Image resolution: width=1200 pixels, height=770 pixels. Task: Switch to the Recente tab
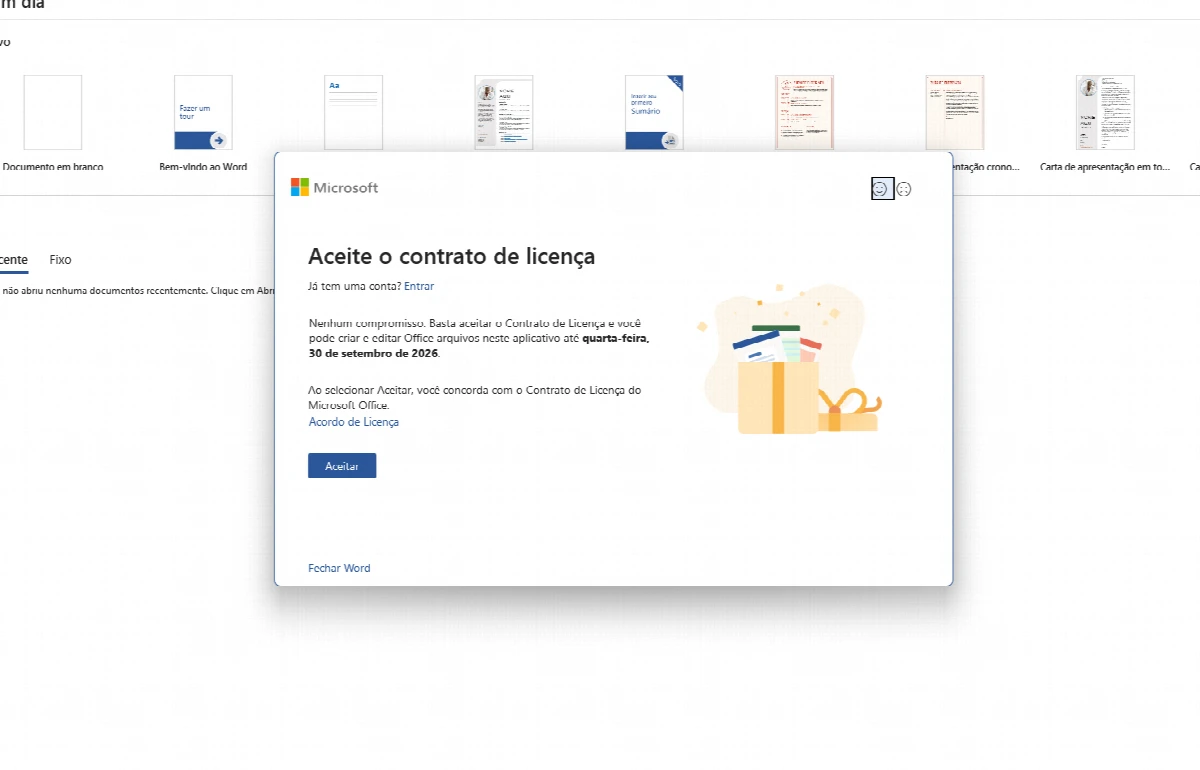click(13, 260)
